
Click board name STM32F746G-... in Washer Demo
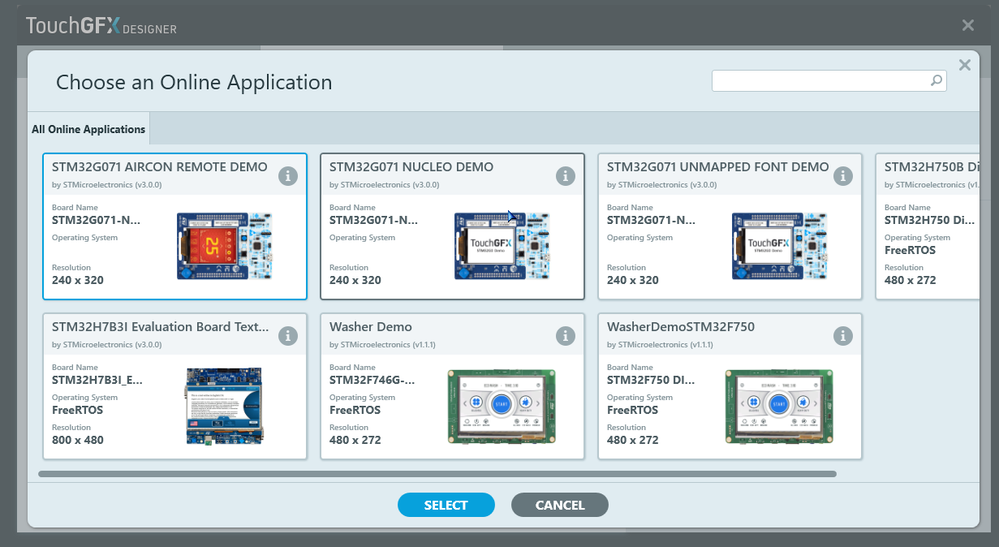click(x=371, y=380)
